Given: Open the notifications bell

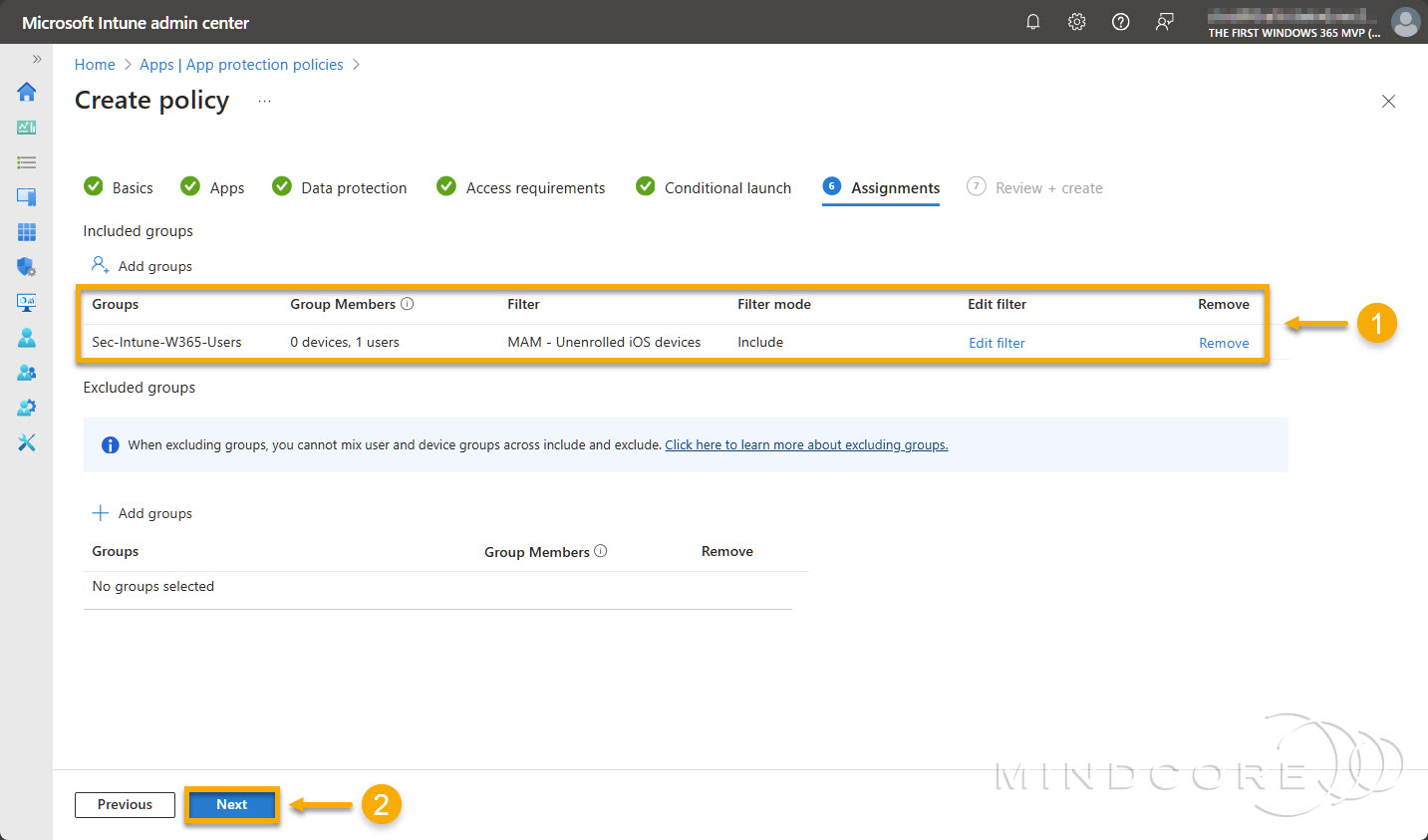Looking at the screenshot, I should click(1032, 21).
